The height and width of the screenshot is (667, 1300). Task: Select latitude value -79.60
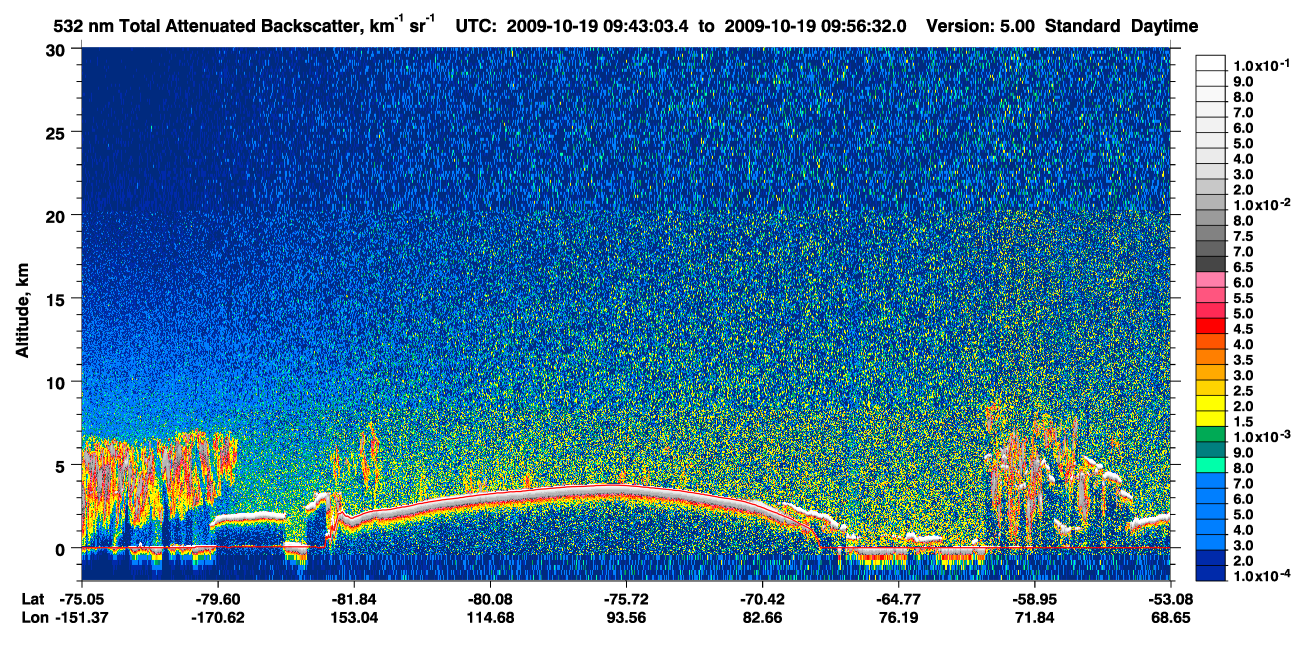pos(218,599)
